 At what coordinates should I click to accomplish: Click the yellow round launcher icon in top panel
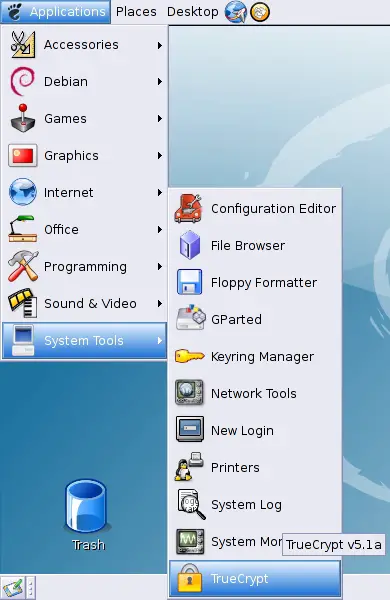pyautogui.click(x=260, y=11)
